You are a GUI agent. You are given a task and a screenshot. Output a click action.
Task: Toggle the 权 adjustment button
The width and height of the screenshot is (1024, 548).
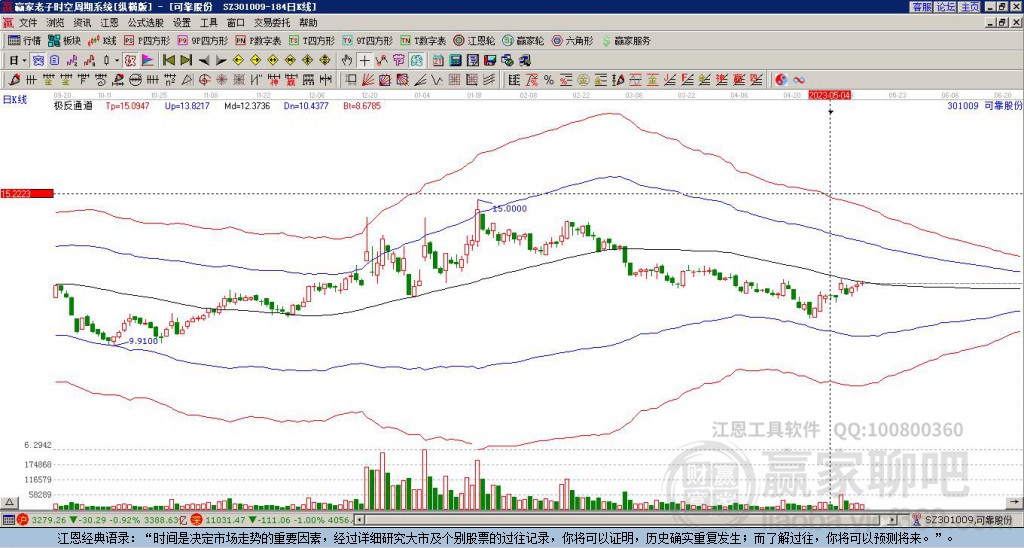[130, 60]
